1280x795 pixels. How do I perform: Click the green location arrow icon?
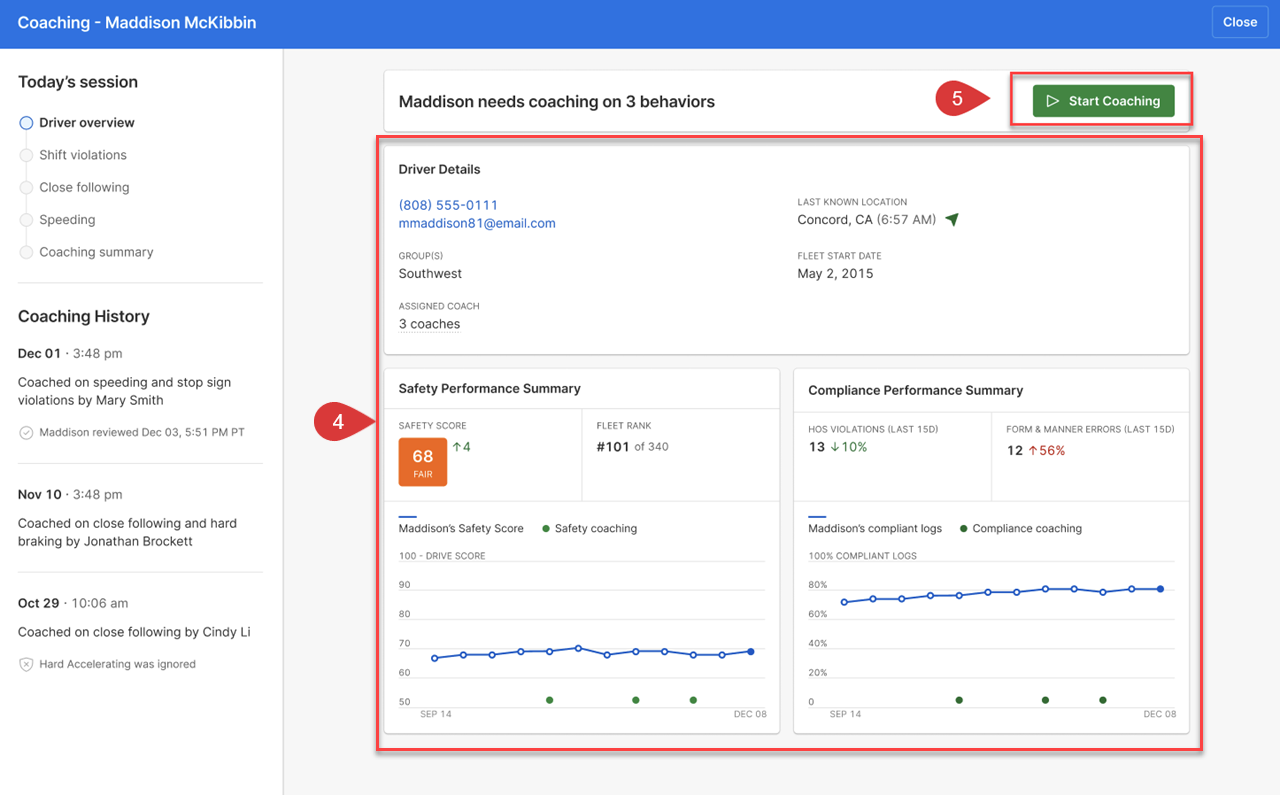(952, 220)
